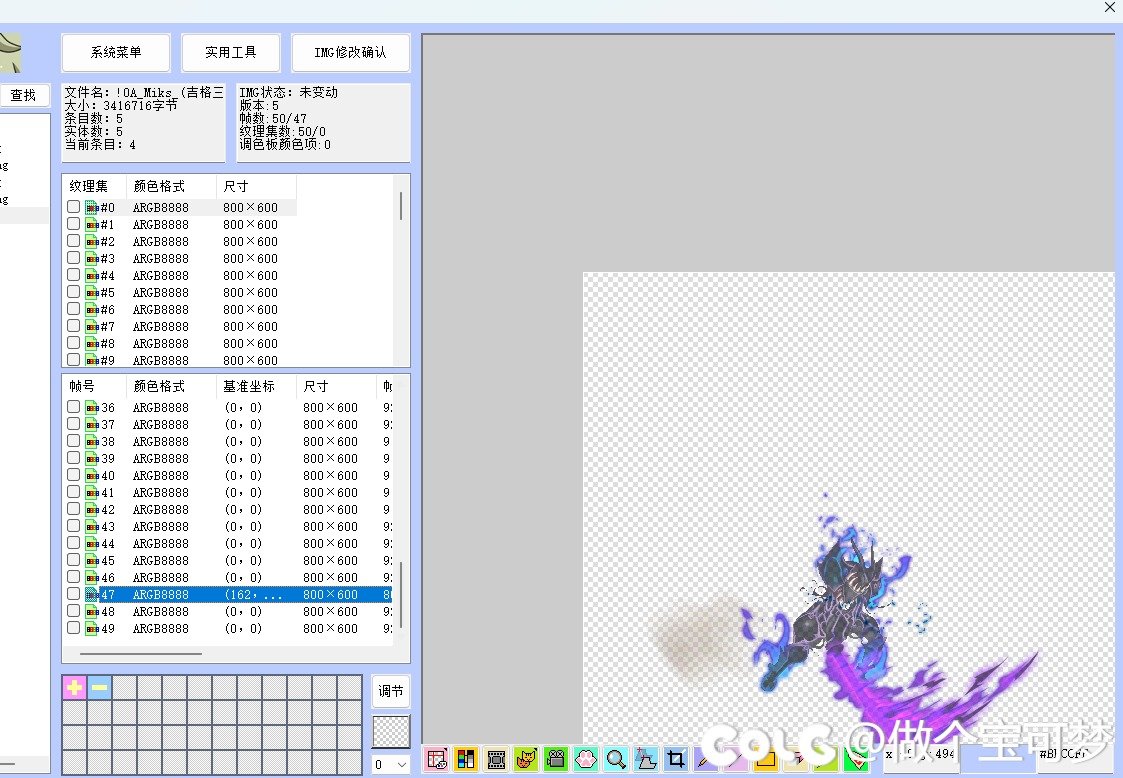The width and height of the screenshot is (1123, 778).
Task: Remove palette color with blue minus icon
Action: coord(99,687)
